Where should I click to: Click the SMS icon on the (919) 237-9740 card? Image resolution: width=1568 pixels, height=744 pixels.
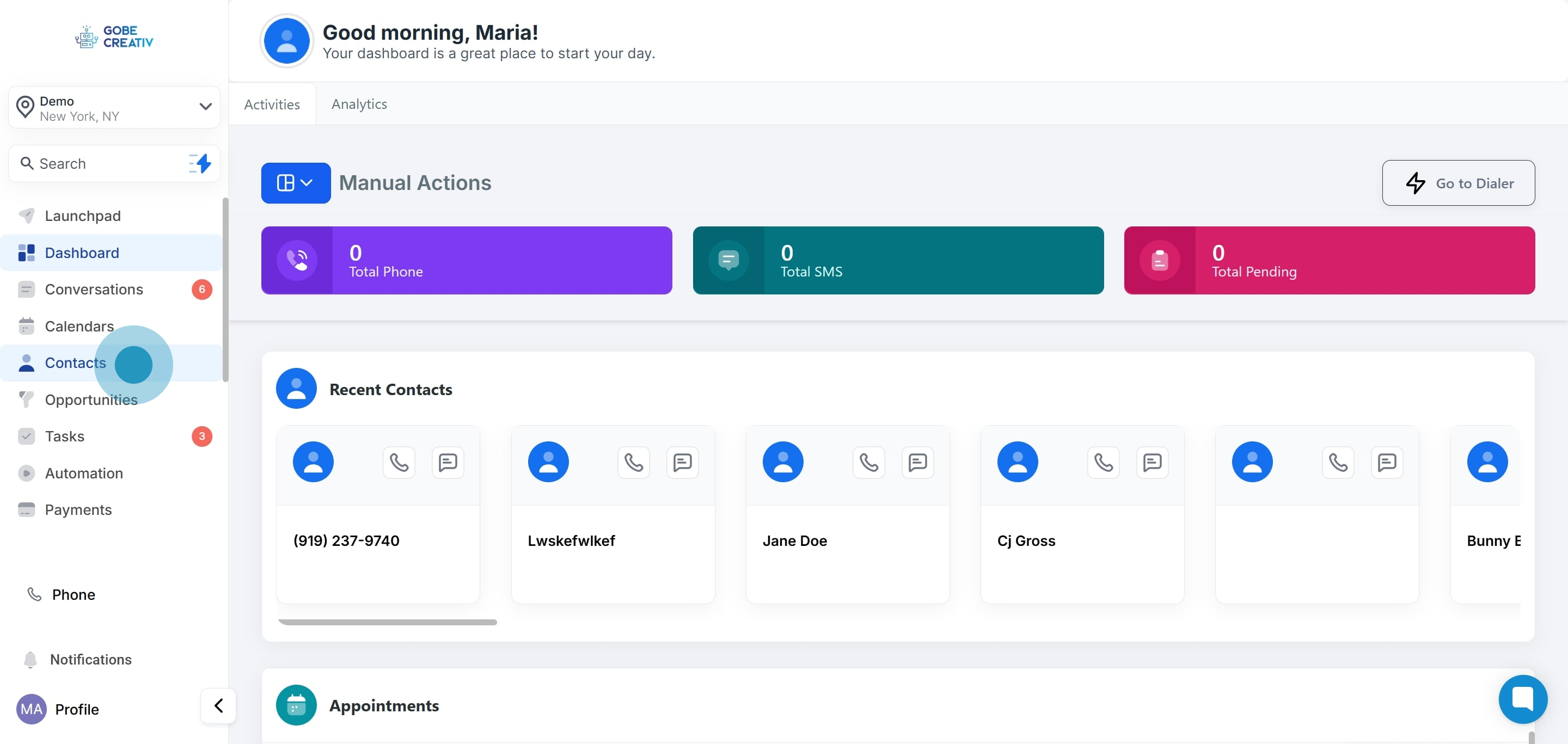[448, 462]
